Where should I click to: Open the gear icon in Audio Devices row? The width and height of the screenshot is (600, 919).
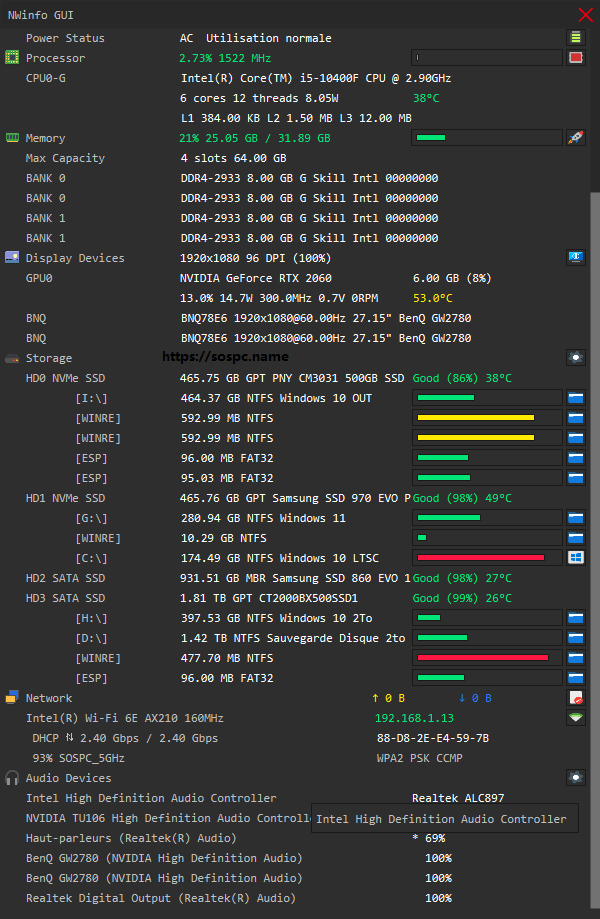pyautogui.click(x=575, y=778)
